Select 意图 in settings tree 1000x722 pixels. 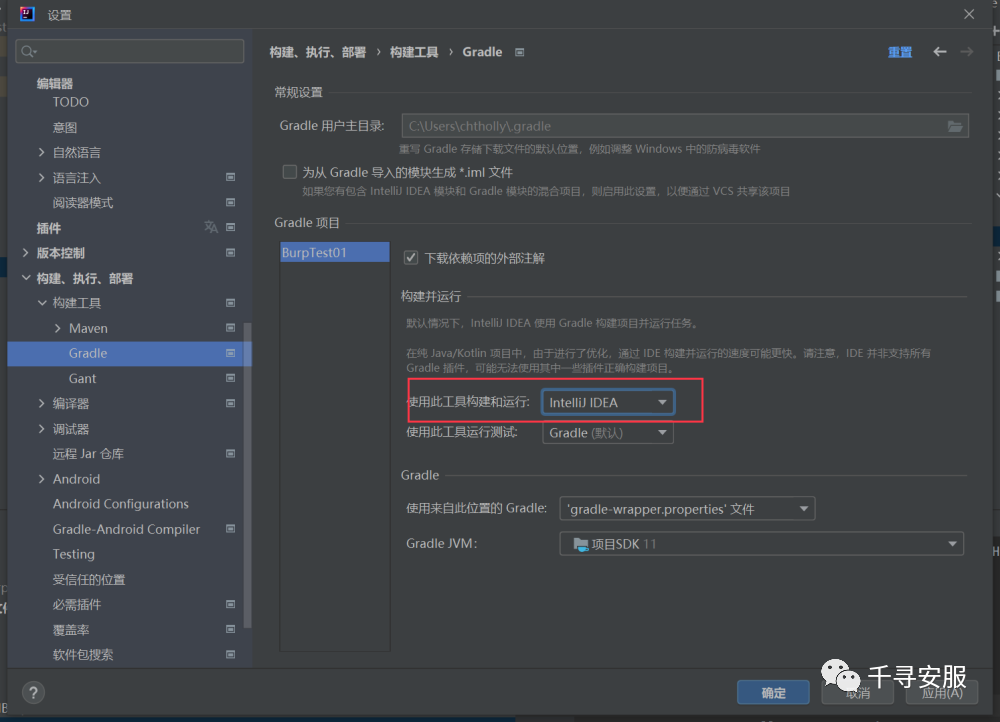pyautogui.click(x=64, y=128)
